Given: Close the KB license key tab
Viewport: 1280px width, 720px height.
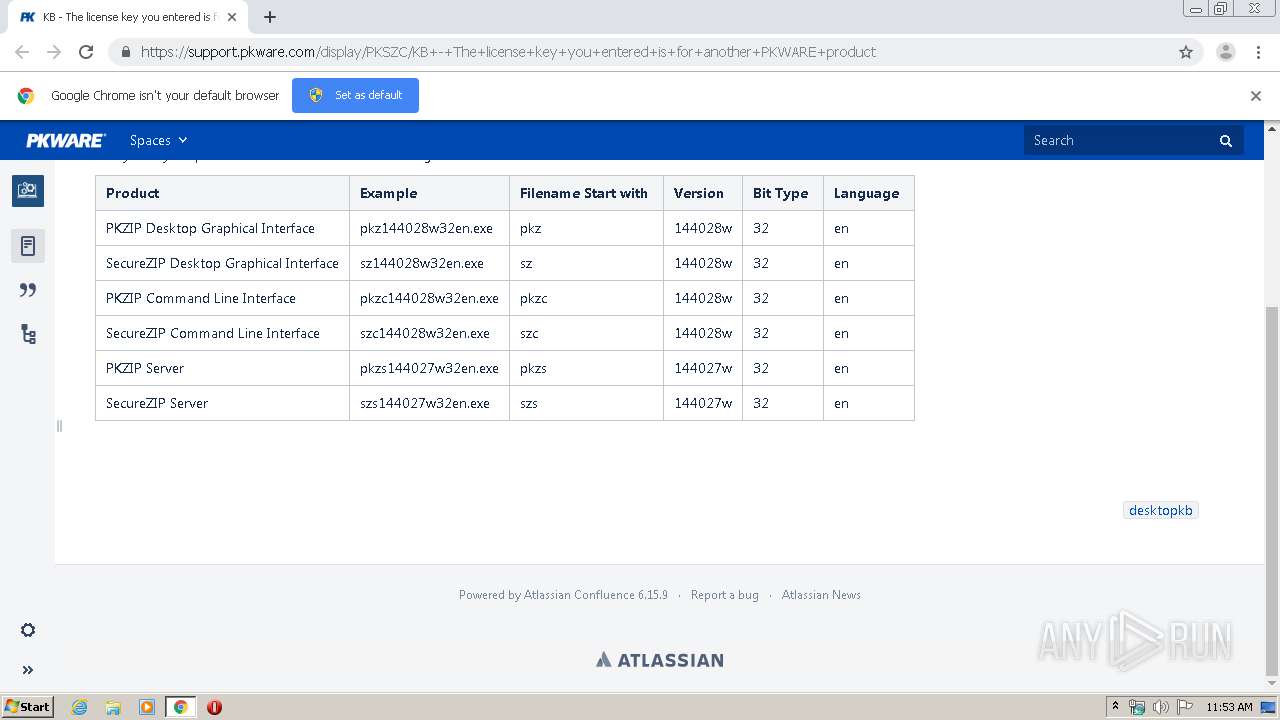Looking at the screenshot, I should [232, 17].
